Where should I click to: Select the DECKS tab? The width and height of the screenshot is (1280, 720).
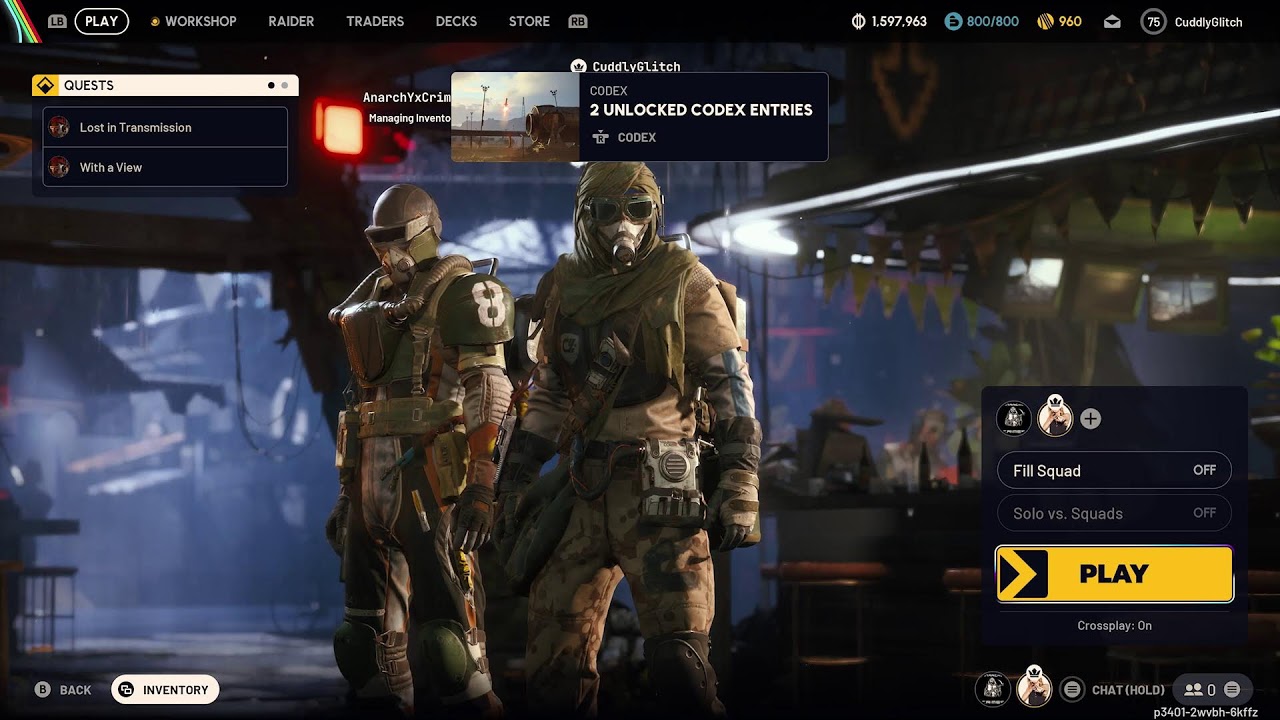456,21
